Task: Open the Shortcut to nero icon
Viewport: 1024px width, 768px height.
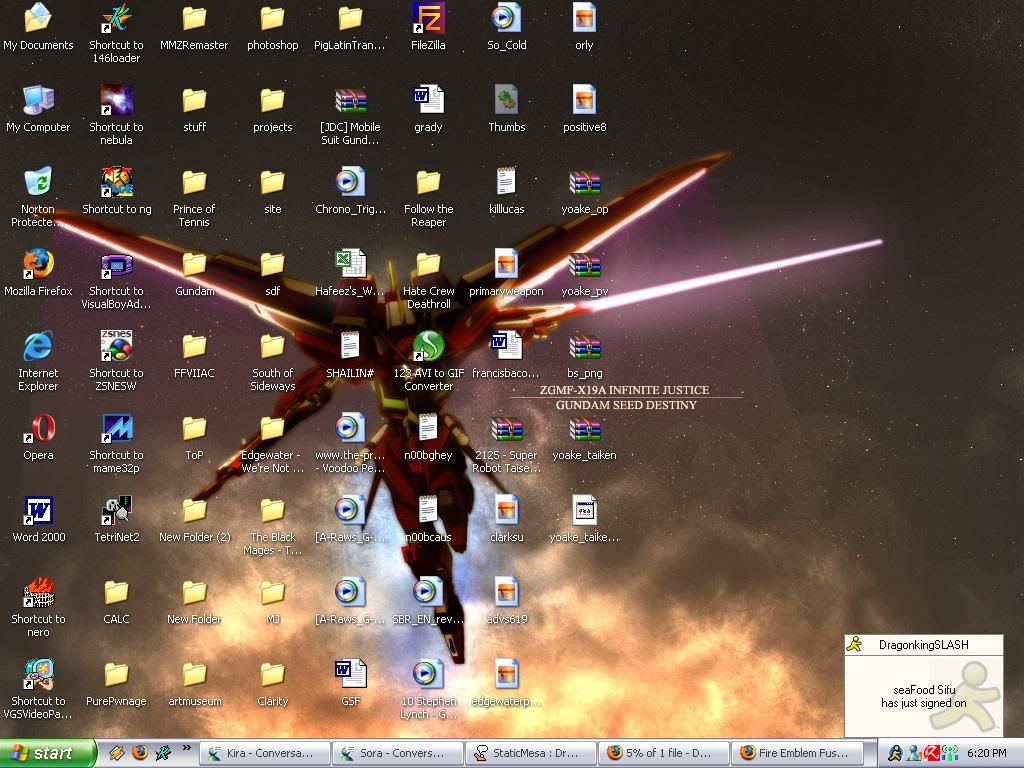Action: click(x=38, y=594)
